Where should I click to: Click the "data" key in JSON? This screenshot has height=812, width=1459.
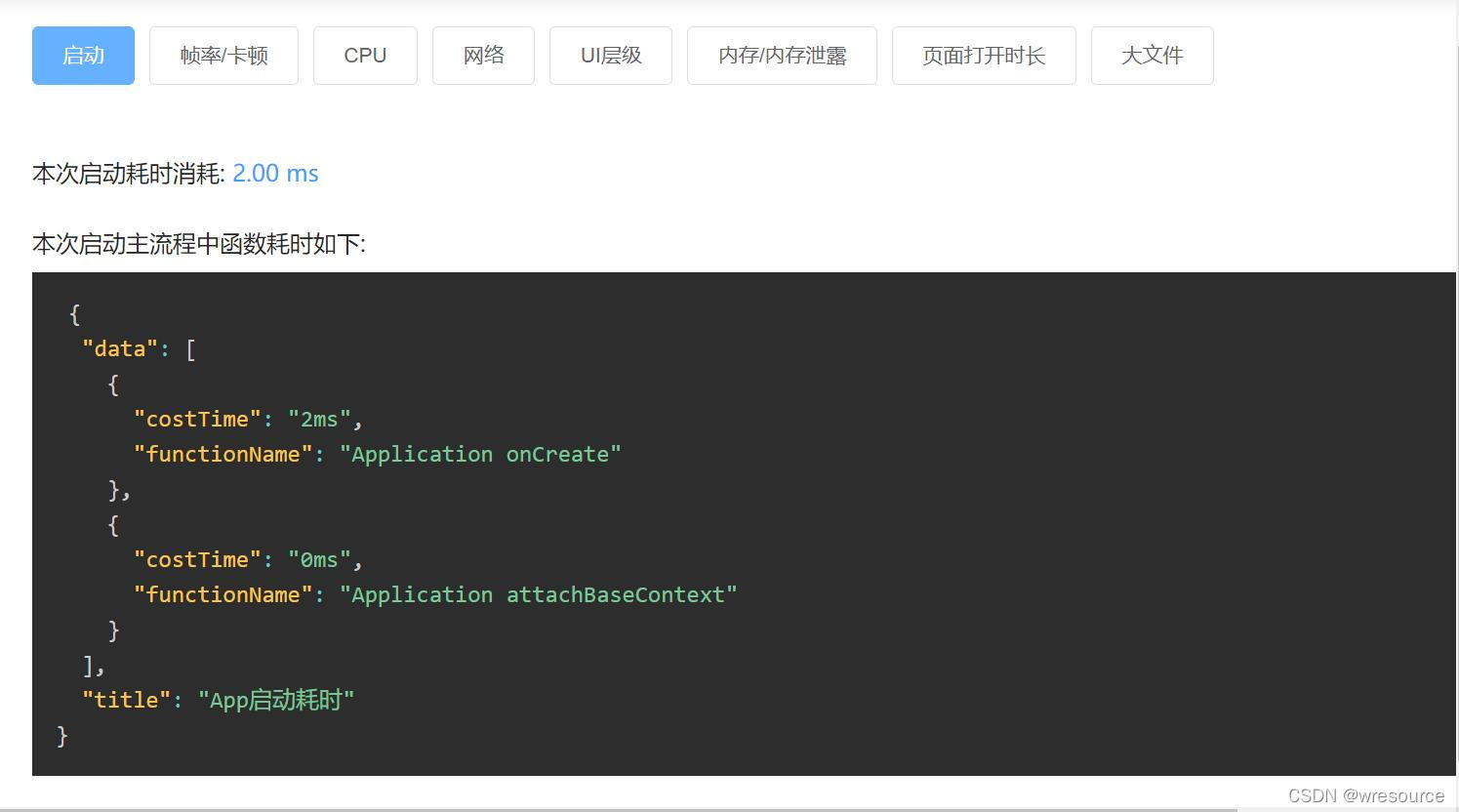click(x=120, y=348)
